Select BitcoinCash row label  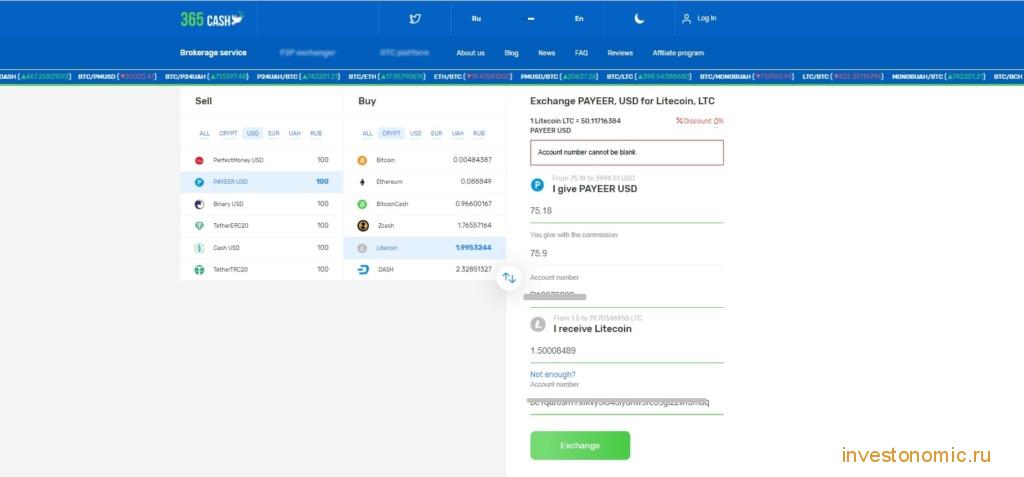(392, 204)
